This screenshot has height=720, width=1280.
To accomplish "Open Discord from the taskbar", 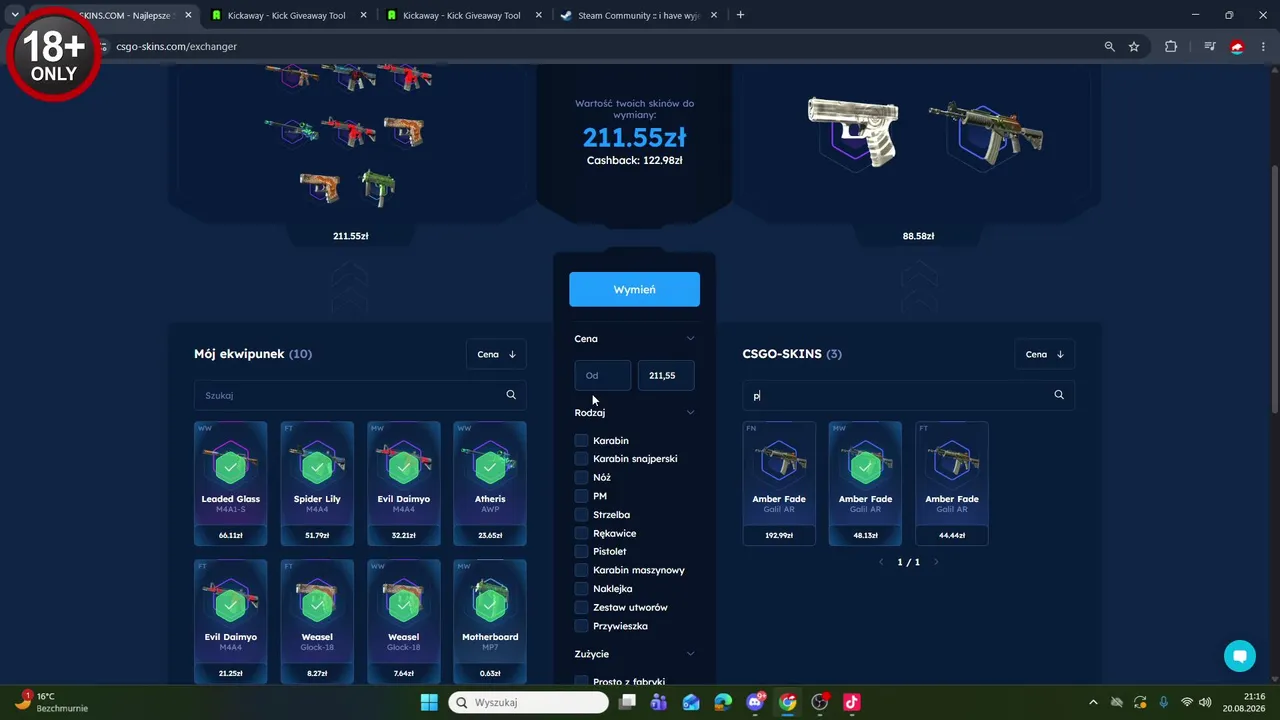I will pos(756,702).
